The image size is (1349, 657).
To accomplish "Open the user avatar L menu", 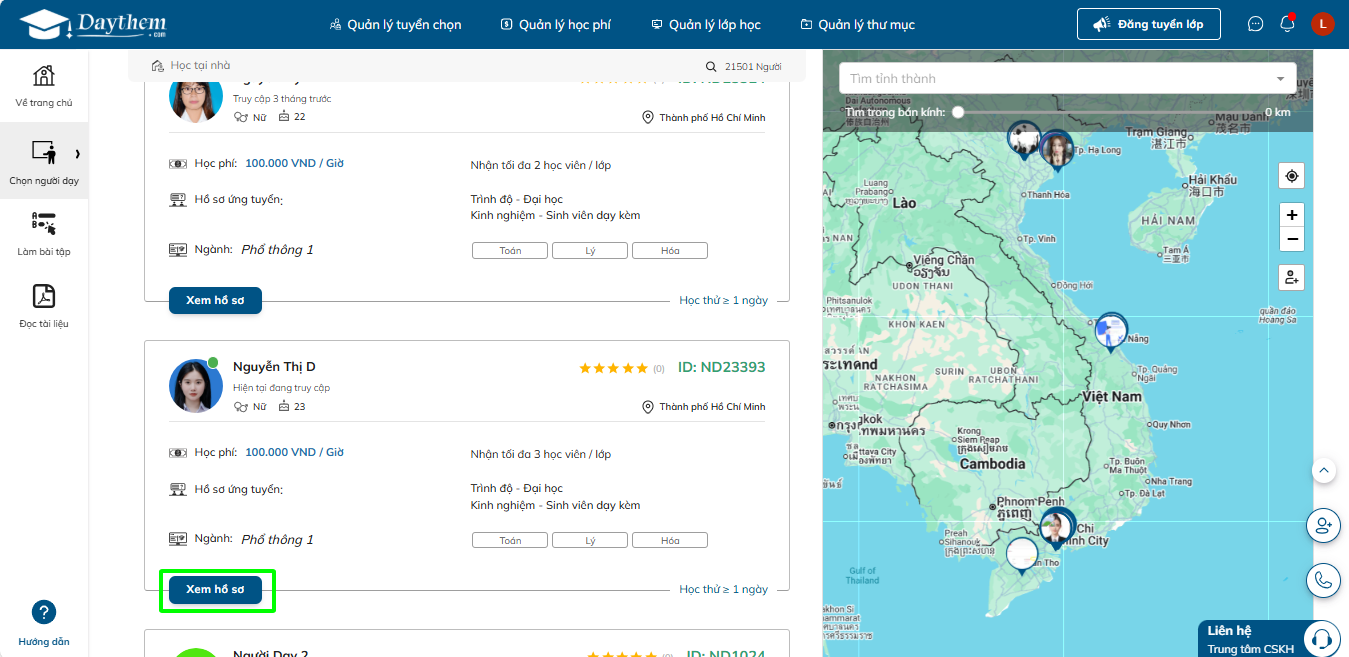I will tap(1322, 24).
